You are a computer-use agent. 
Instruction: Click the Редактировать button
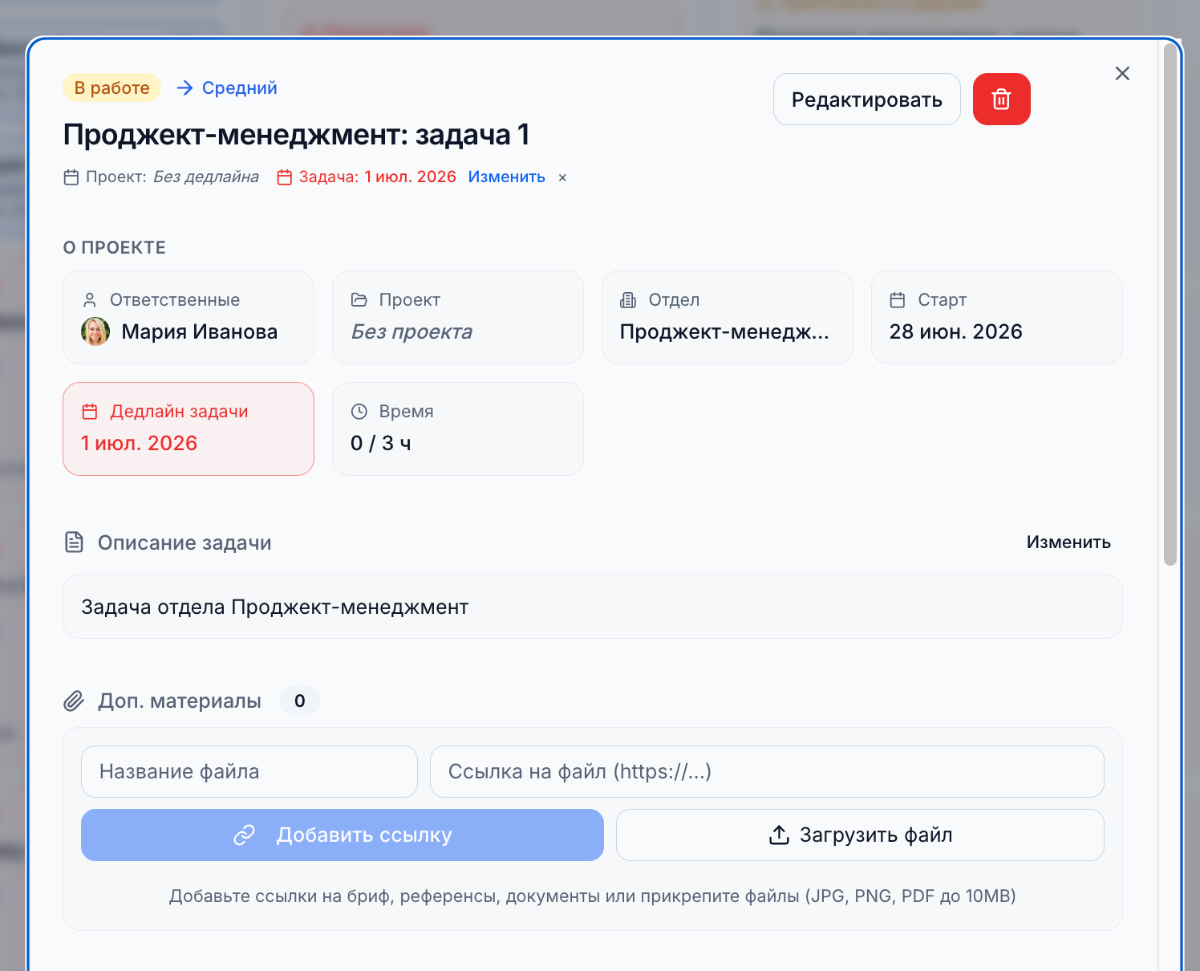[867, 99]
